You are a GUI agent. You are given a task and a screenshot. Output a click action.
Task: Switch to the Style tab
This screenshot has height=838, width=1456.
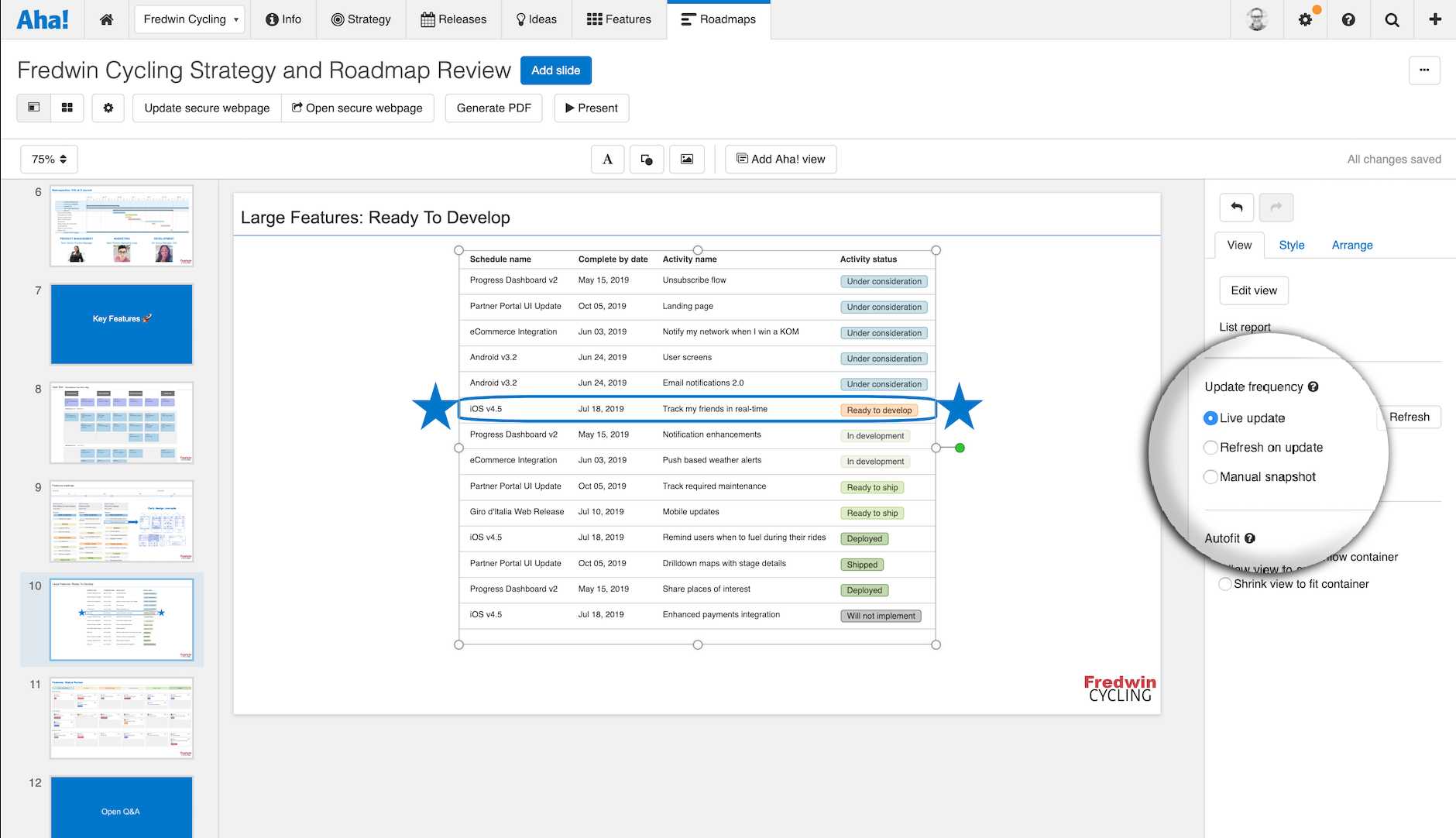coord(1291,245)
